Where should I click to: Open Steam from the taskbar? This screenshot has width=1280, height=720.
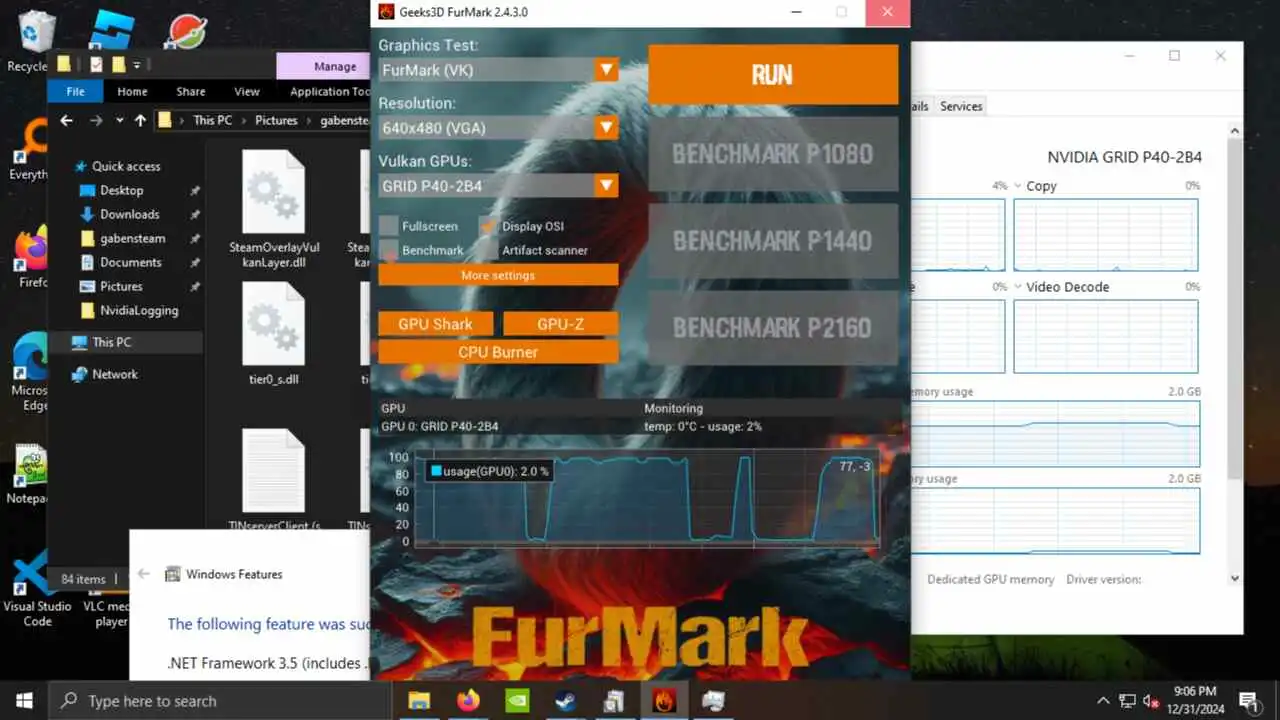pyautogui.click(x=566, y=700)
